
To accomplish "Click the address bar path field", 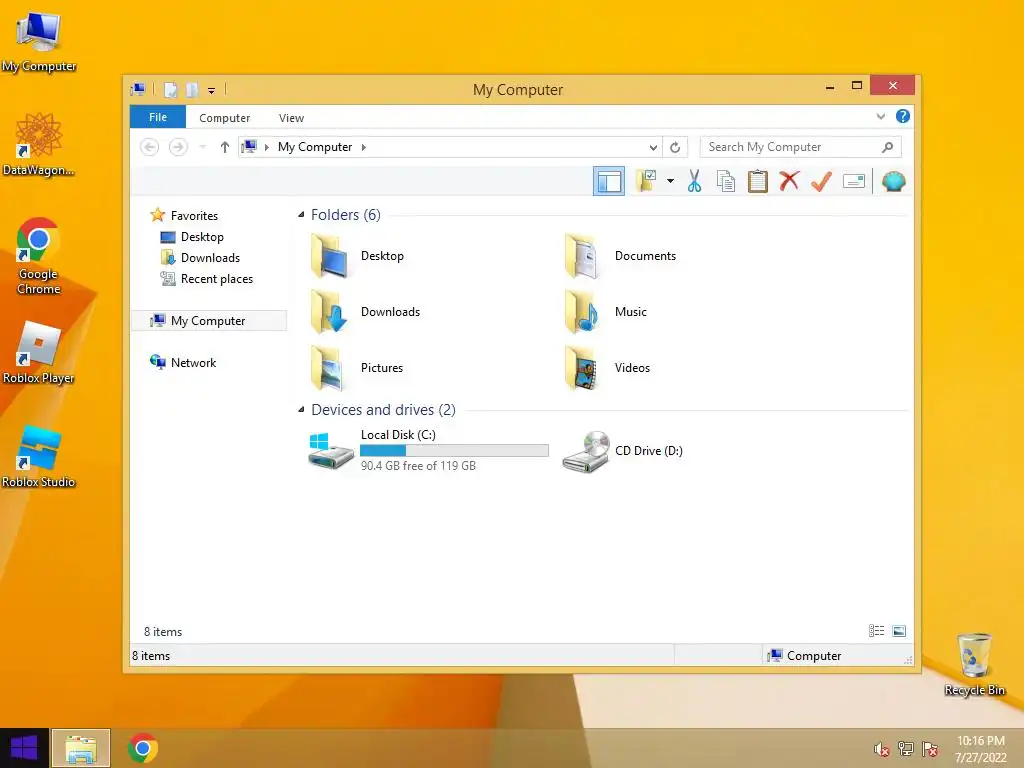I will (x=449, y=147).
